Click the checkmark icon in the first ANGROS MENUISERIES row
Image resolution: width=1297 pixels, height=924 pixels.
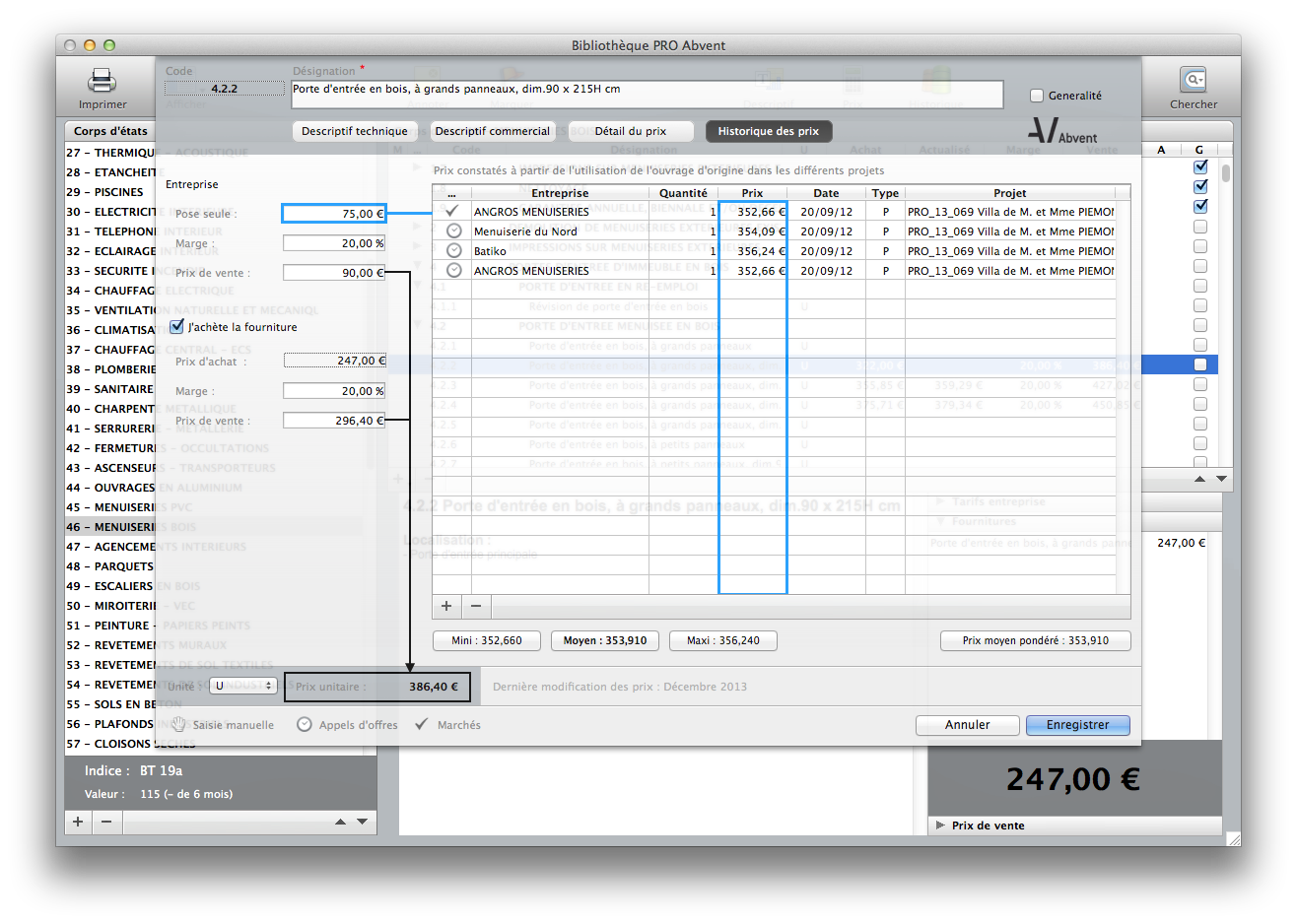click(x=452, y=211)
